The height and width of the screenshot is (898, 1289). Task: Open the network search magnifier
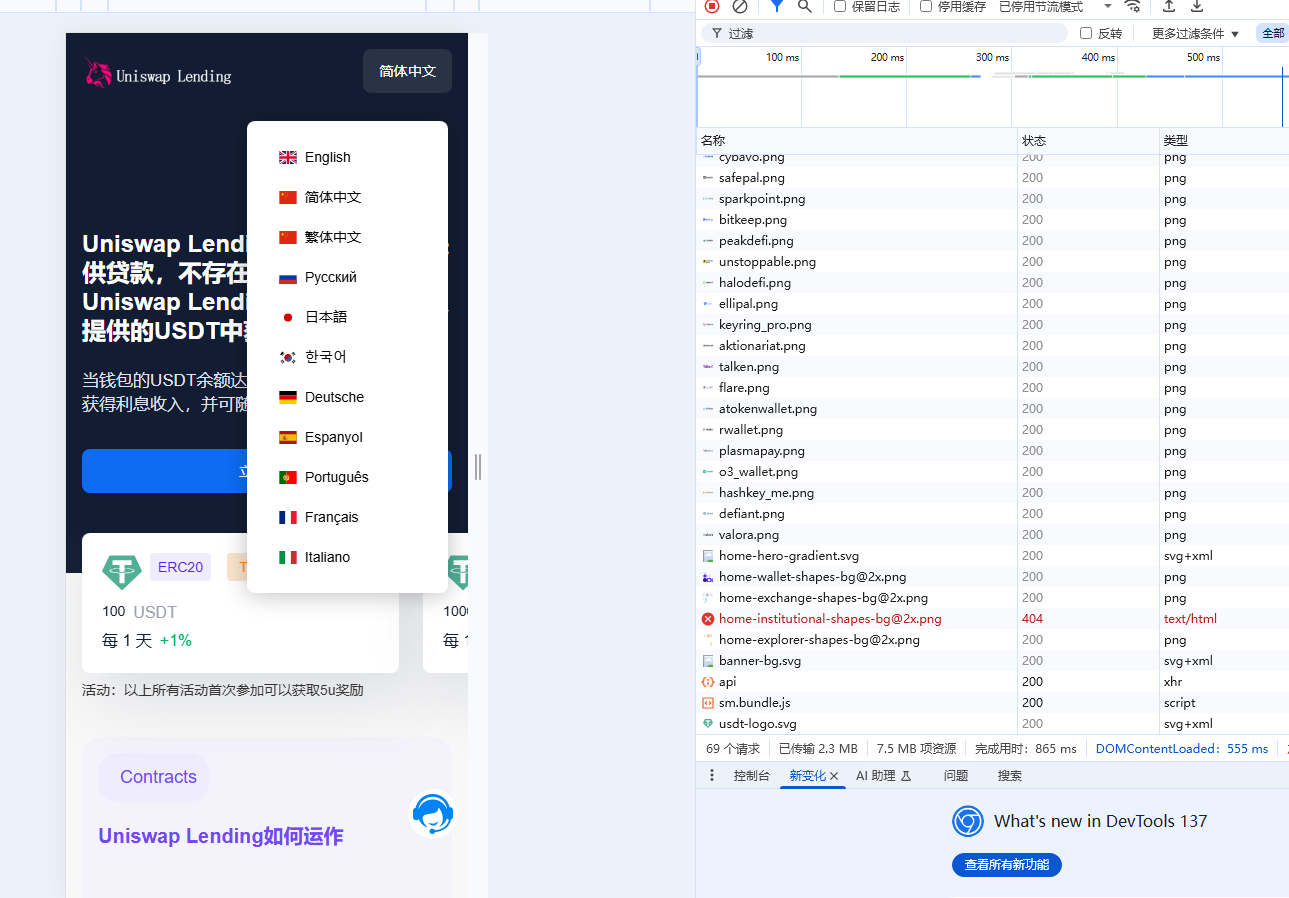805,6
